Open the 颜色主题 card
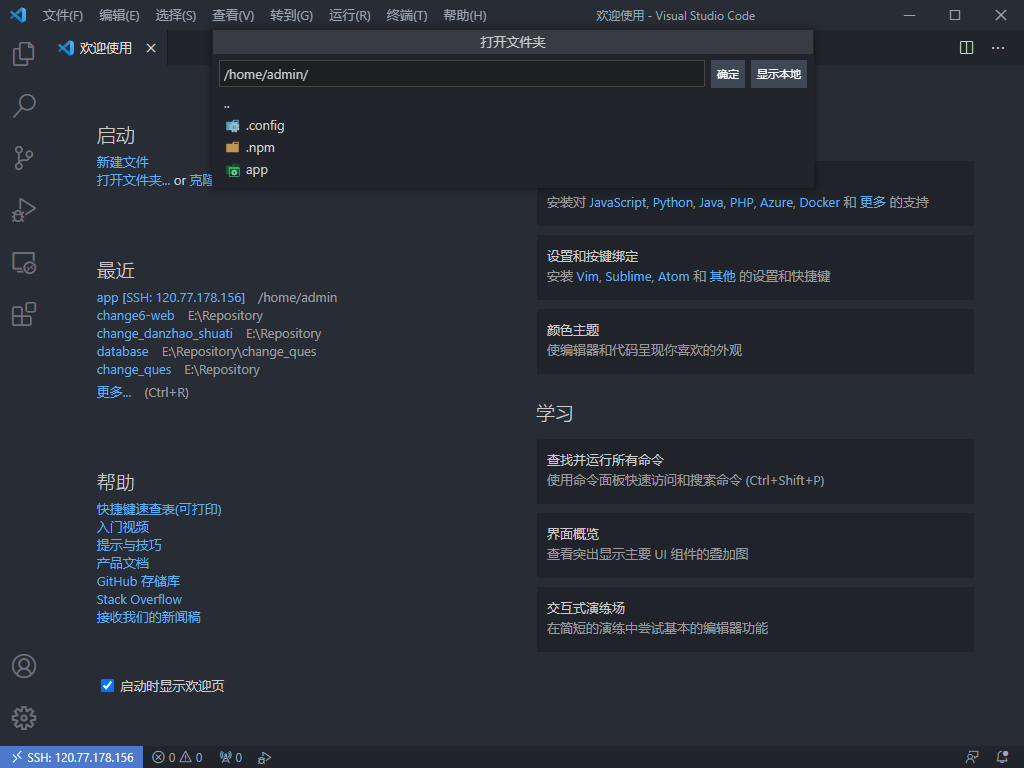The width and height of the screenshot is (1024, 768). coord(755,341)
